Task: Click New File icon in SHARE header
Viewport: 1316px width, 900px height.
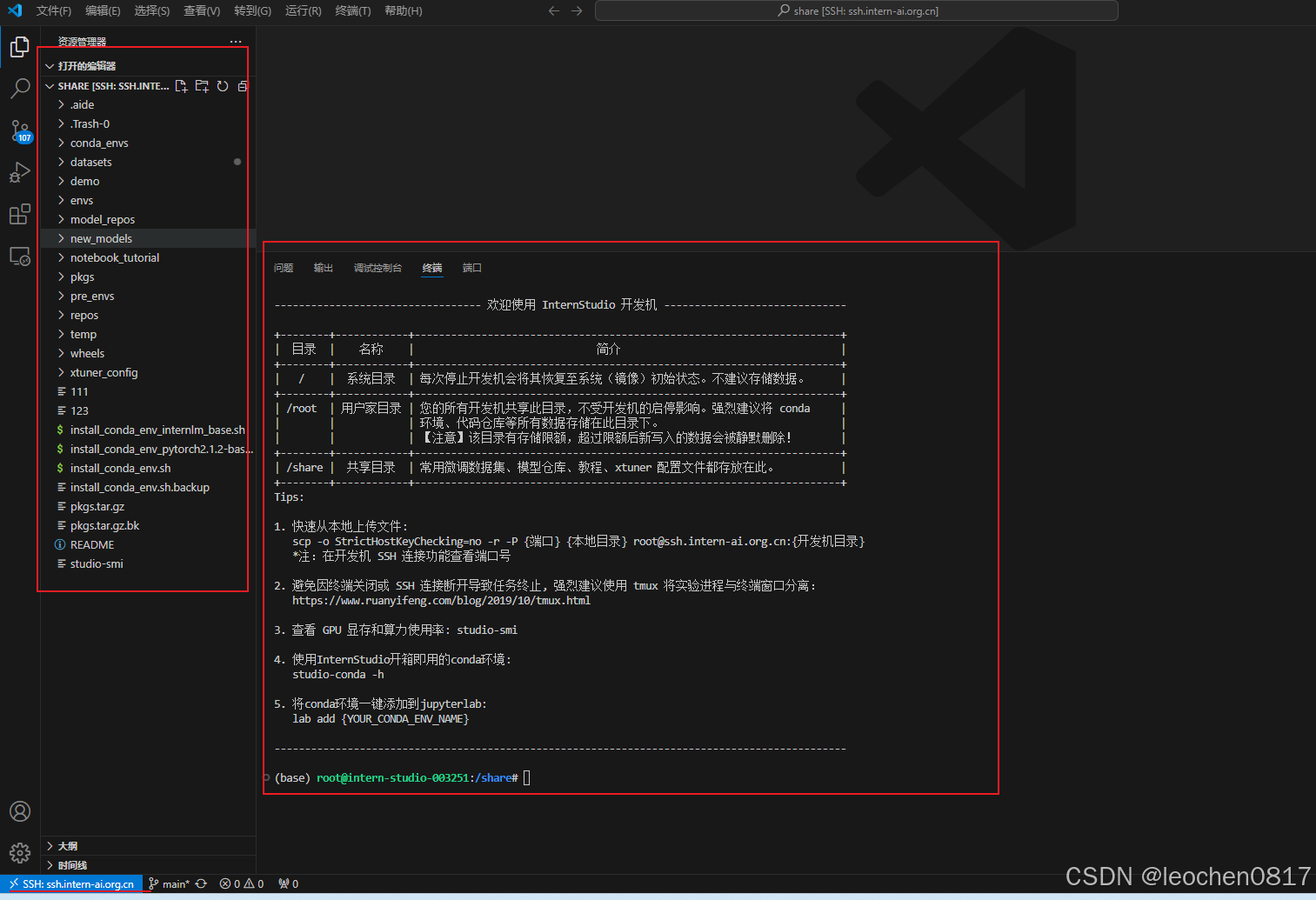Action: click(181, 86)
